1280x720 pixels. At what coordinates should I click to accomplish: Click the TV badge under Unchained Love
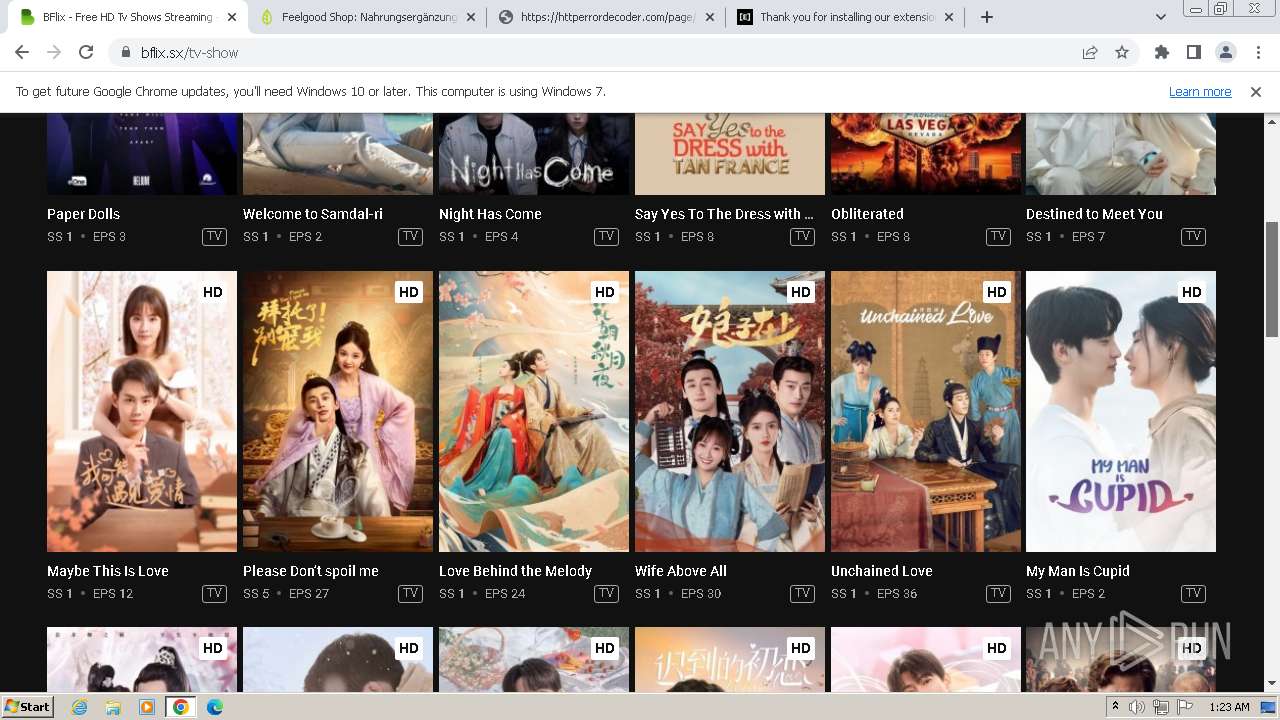click(x=998, y=594)
